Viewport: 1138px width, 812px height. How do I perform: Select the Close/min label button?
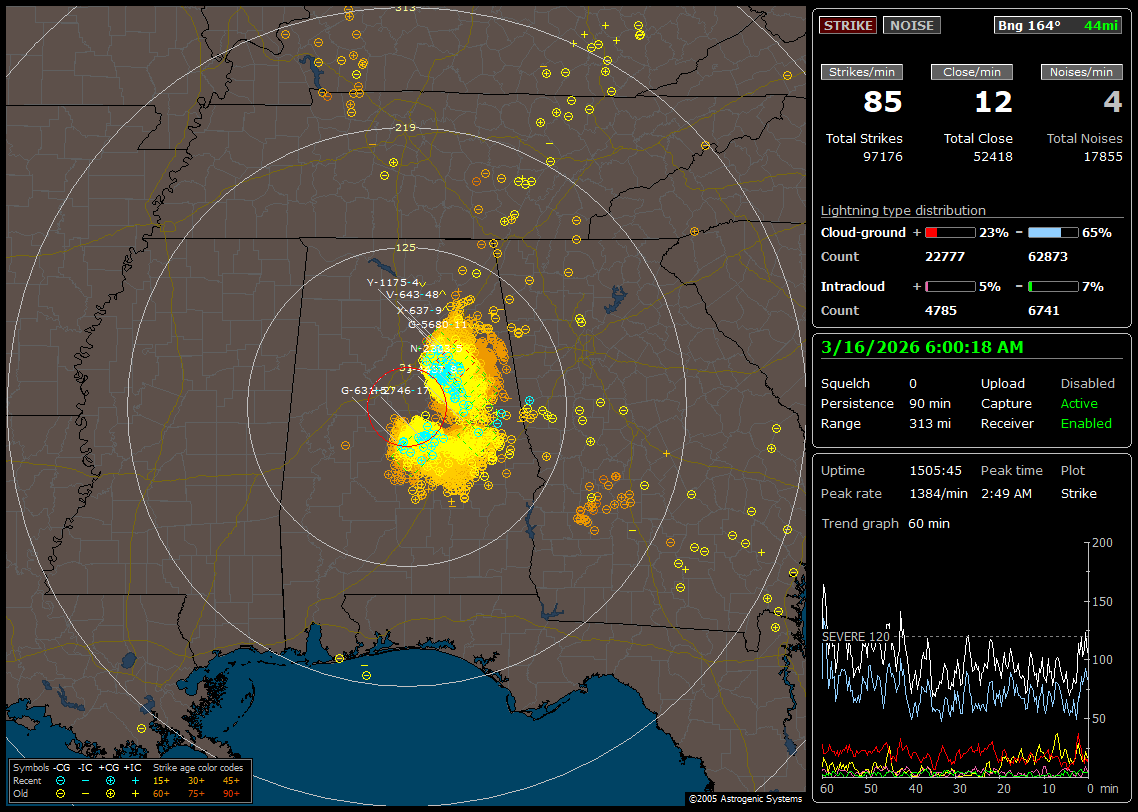pyautogui.click(x=972, y=72)
